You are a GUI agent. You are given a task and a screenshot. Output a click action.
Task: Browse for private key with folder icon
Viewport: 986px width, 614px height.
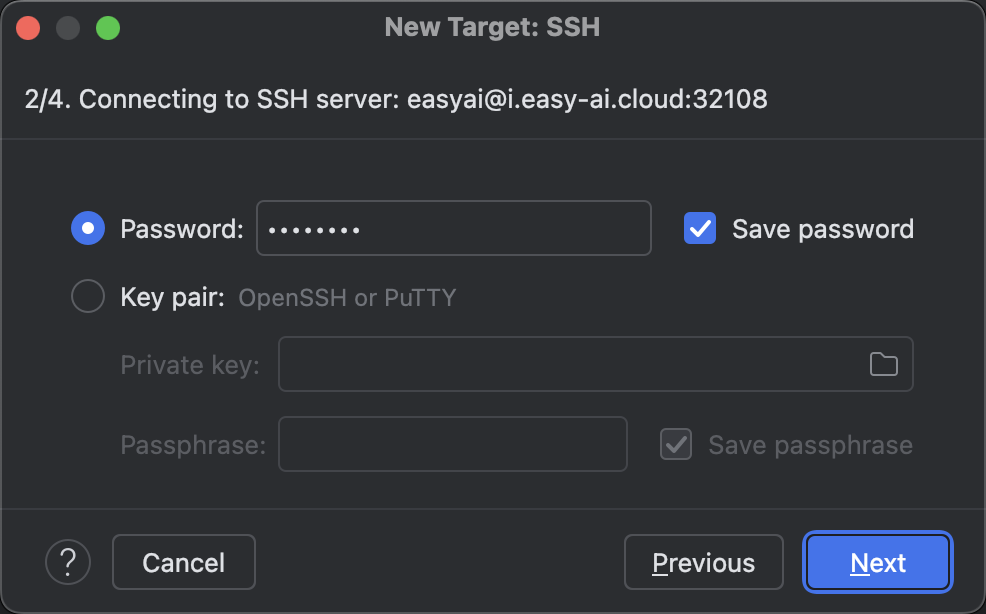pyautogui.click(x=884, y=364)
